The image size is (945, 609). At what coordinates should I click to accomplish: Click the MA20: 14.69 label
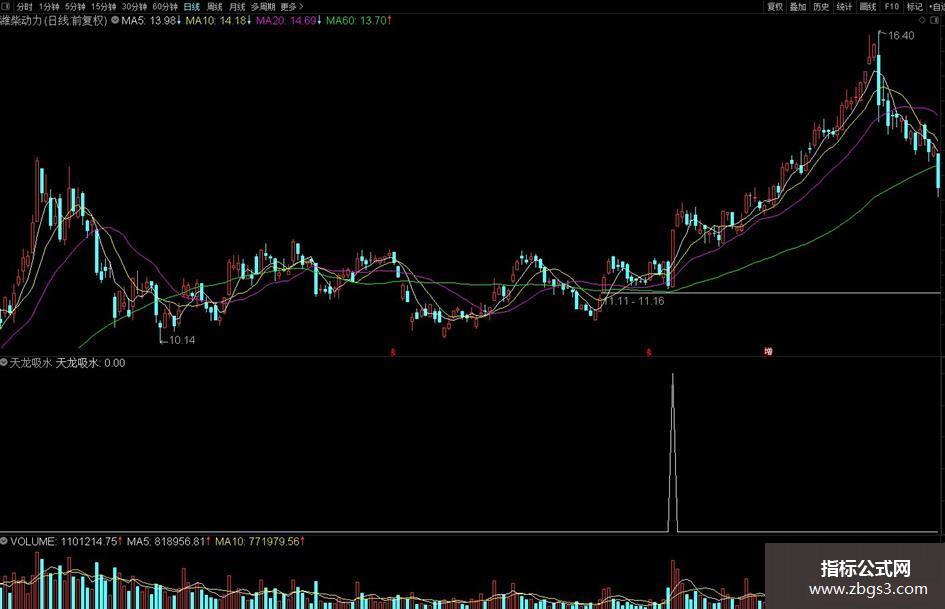289,21
